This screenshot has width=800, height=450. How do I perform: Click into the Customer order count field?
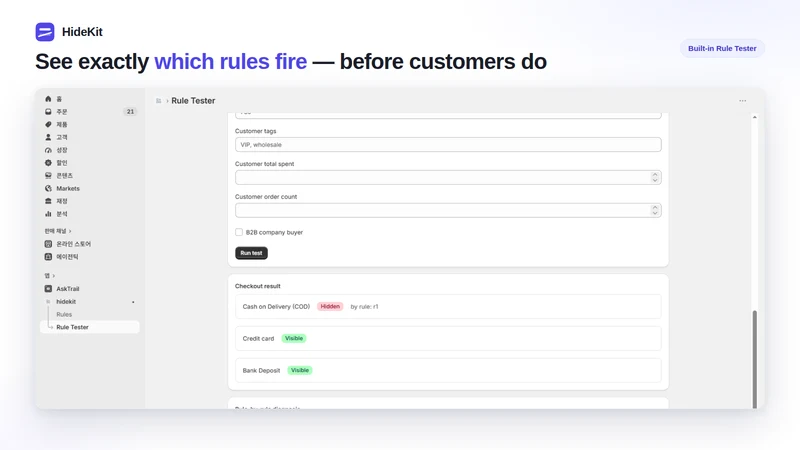point(448,210)
